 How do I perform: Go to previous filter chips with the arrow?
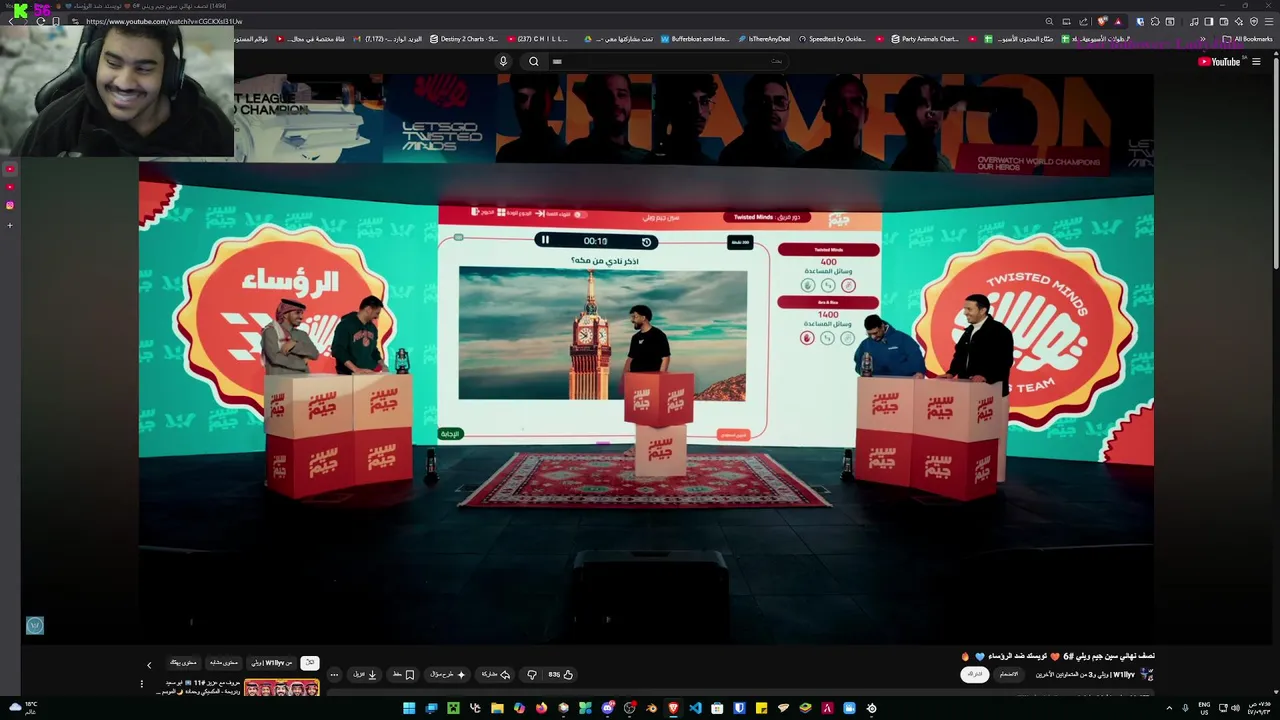(149, 665)
